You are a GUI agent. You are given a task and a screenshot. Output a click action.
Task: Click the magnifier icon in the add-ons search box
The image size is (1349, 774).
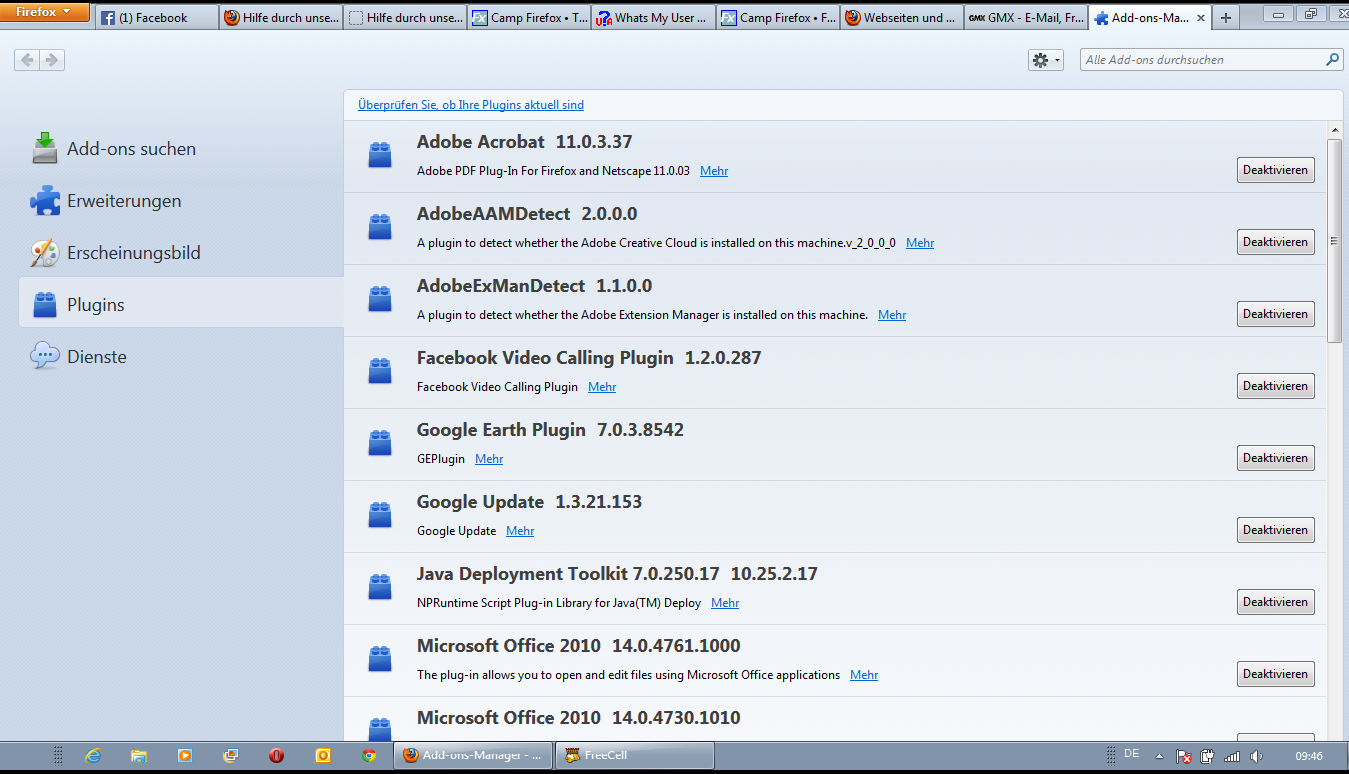point(1332,60)
